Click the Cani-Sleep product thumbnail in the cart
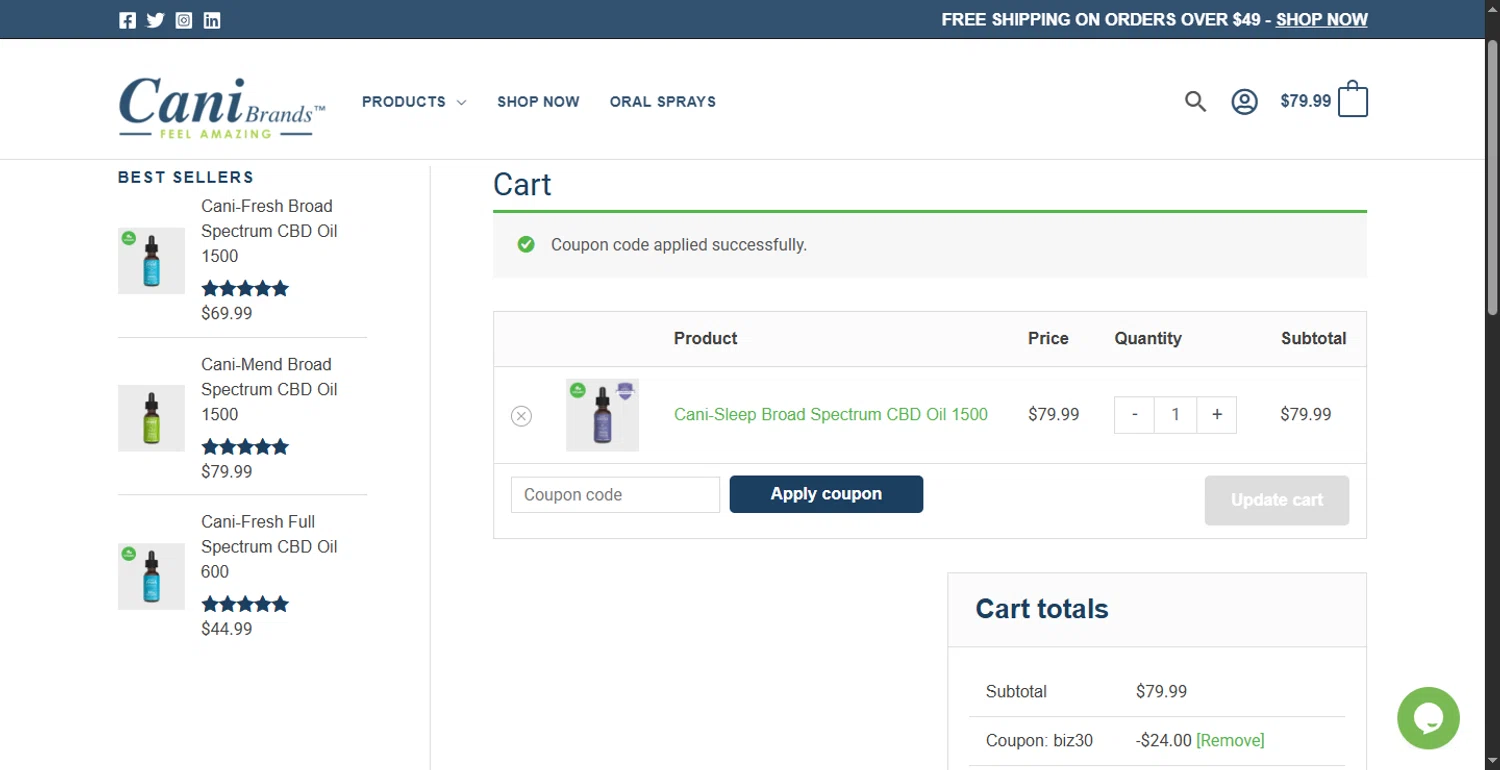 click(602, 415)
